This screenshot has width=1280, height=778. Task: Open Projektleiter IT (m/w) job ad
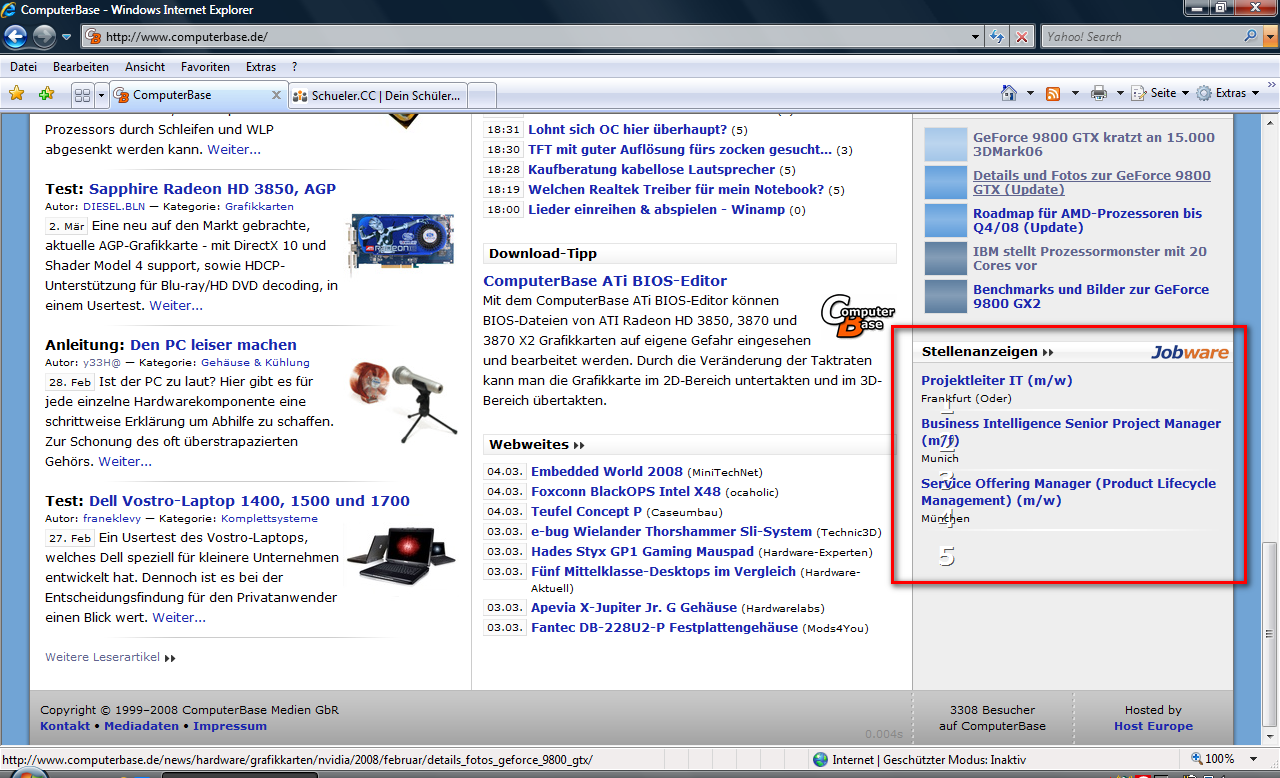(996, 381)
